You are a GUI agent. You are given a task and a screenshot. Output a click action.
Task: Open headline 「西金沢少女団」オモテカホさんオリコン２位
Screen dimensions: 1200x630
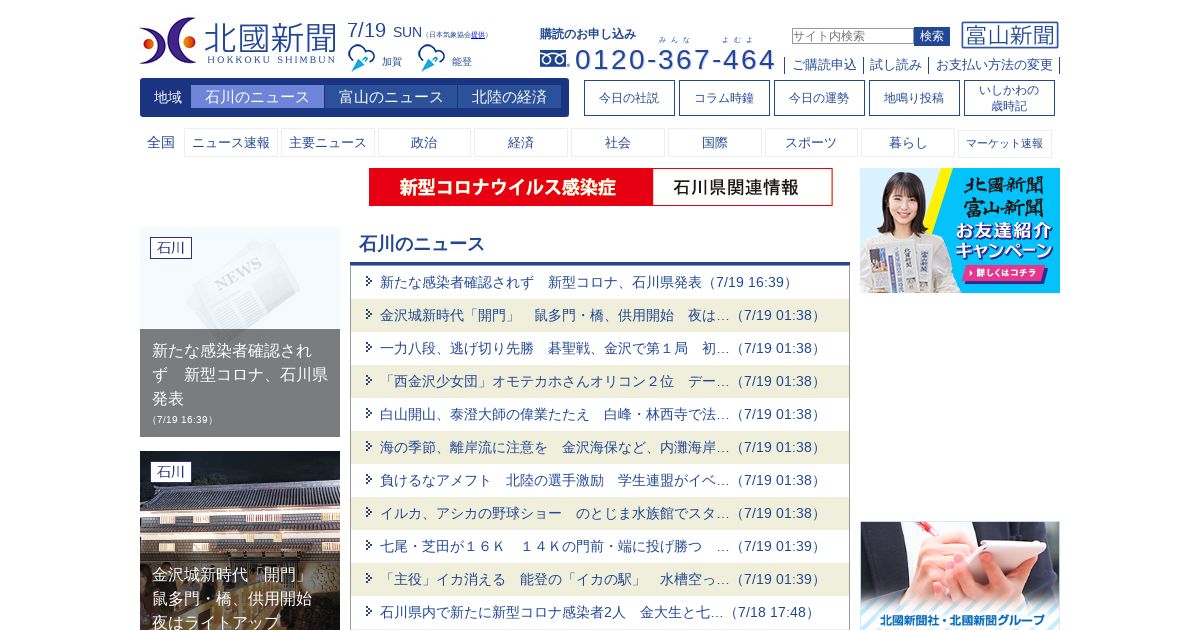pyautogui.click(x=602, y=381)
